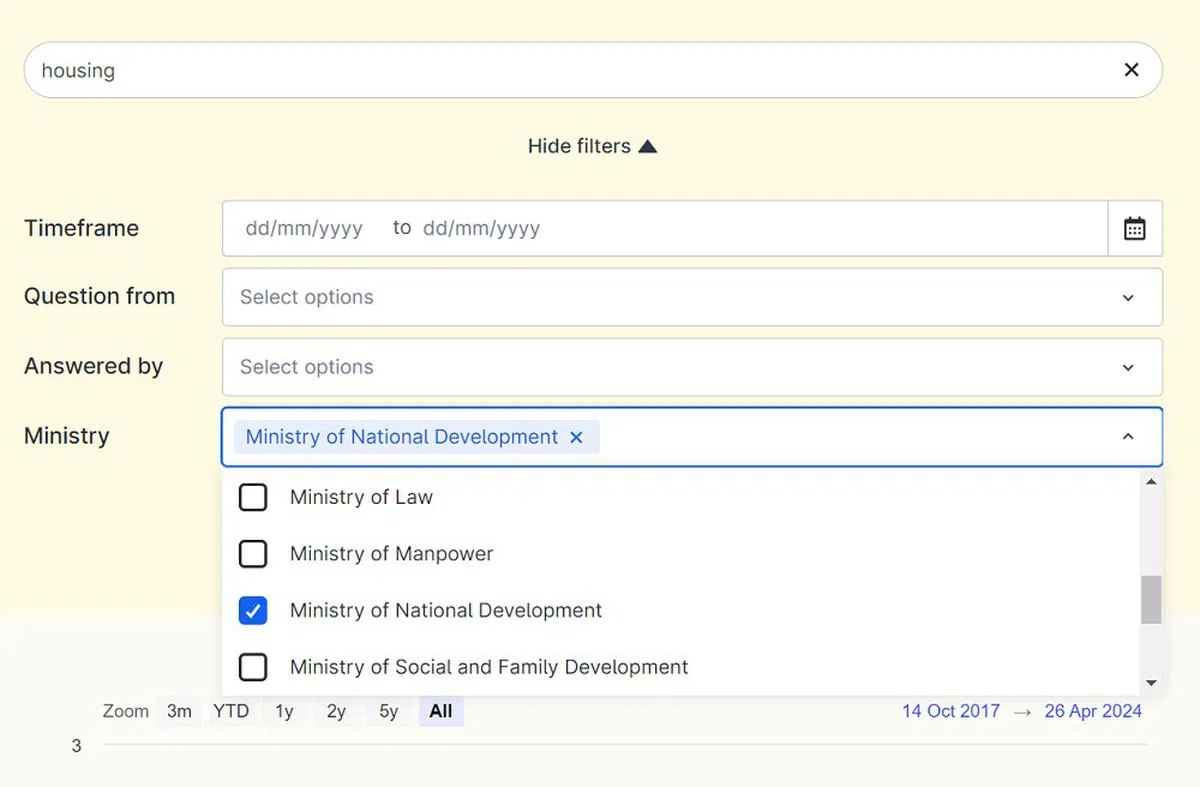Collapse the Ministry dropdown chevron

click(1127, 437)
